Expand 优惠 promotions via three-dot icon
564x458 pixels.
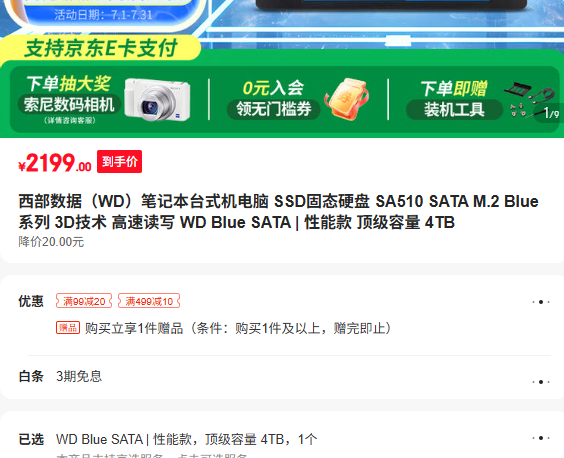click(541, 302)
